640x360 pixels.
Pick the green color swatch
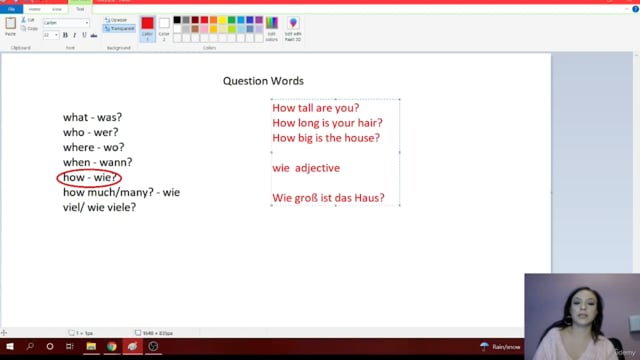coord(232,20)
